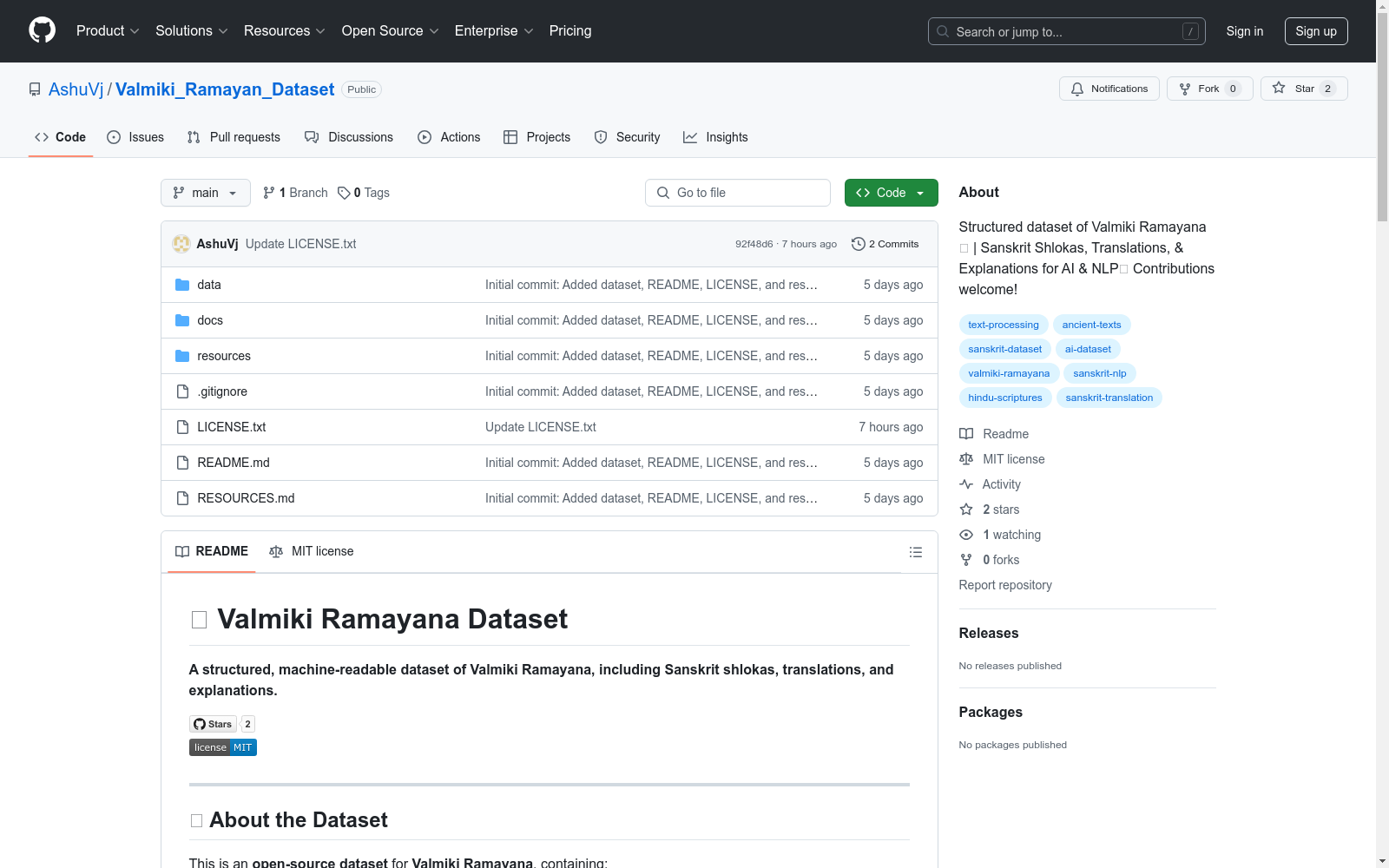Click the license MIT badge in README
The image size is (1389, 868).
(x=223, y=747)
